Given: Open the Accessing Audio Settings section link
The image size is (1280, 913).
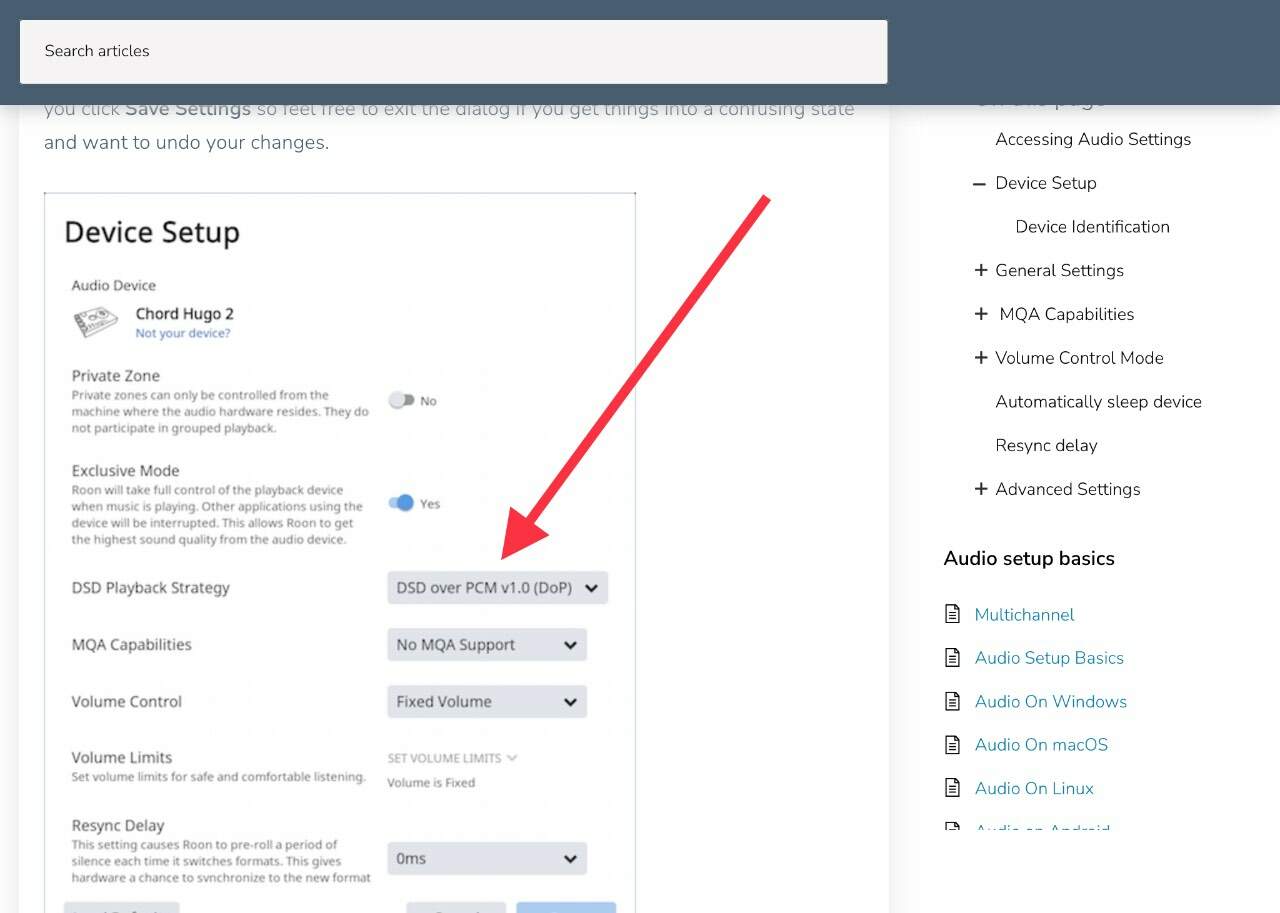Looking at the screenshot, I should point(1093,139).
